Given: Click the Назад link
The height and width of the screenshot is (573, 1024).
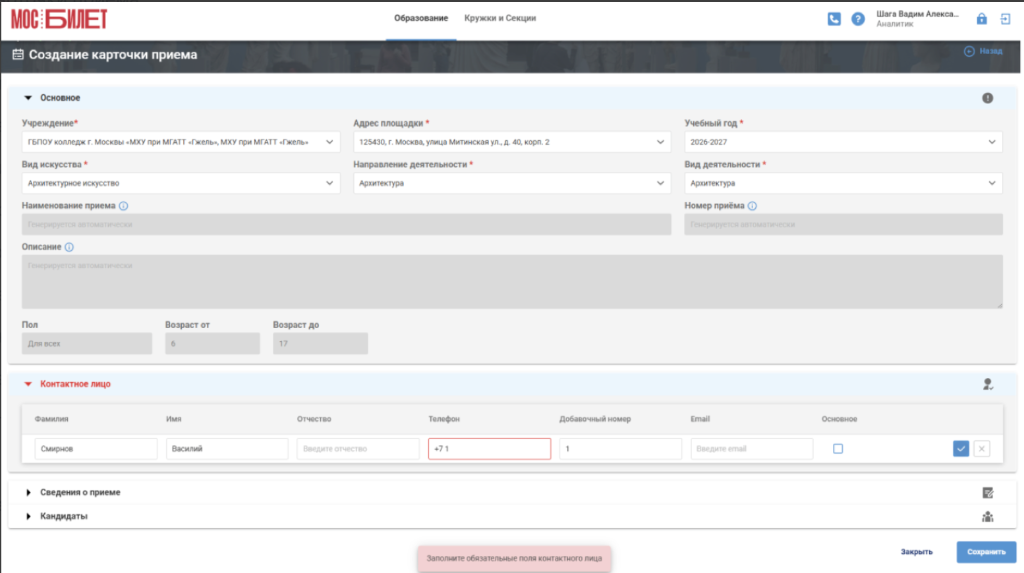Looking at the screenshot, I should point(983,51).
